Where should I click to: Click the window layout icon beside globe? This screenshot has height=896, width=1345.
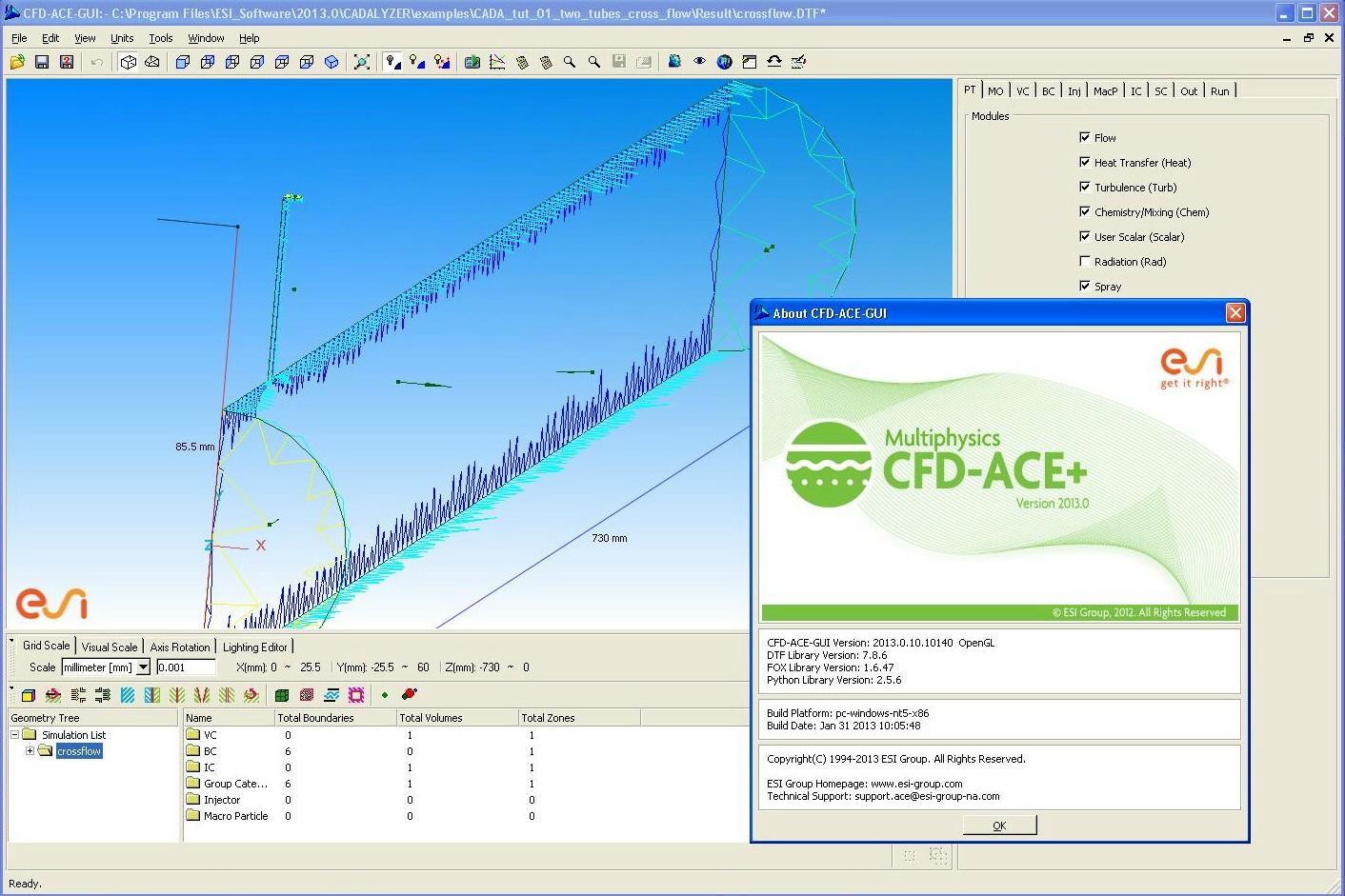click(x=750, y=62)
